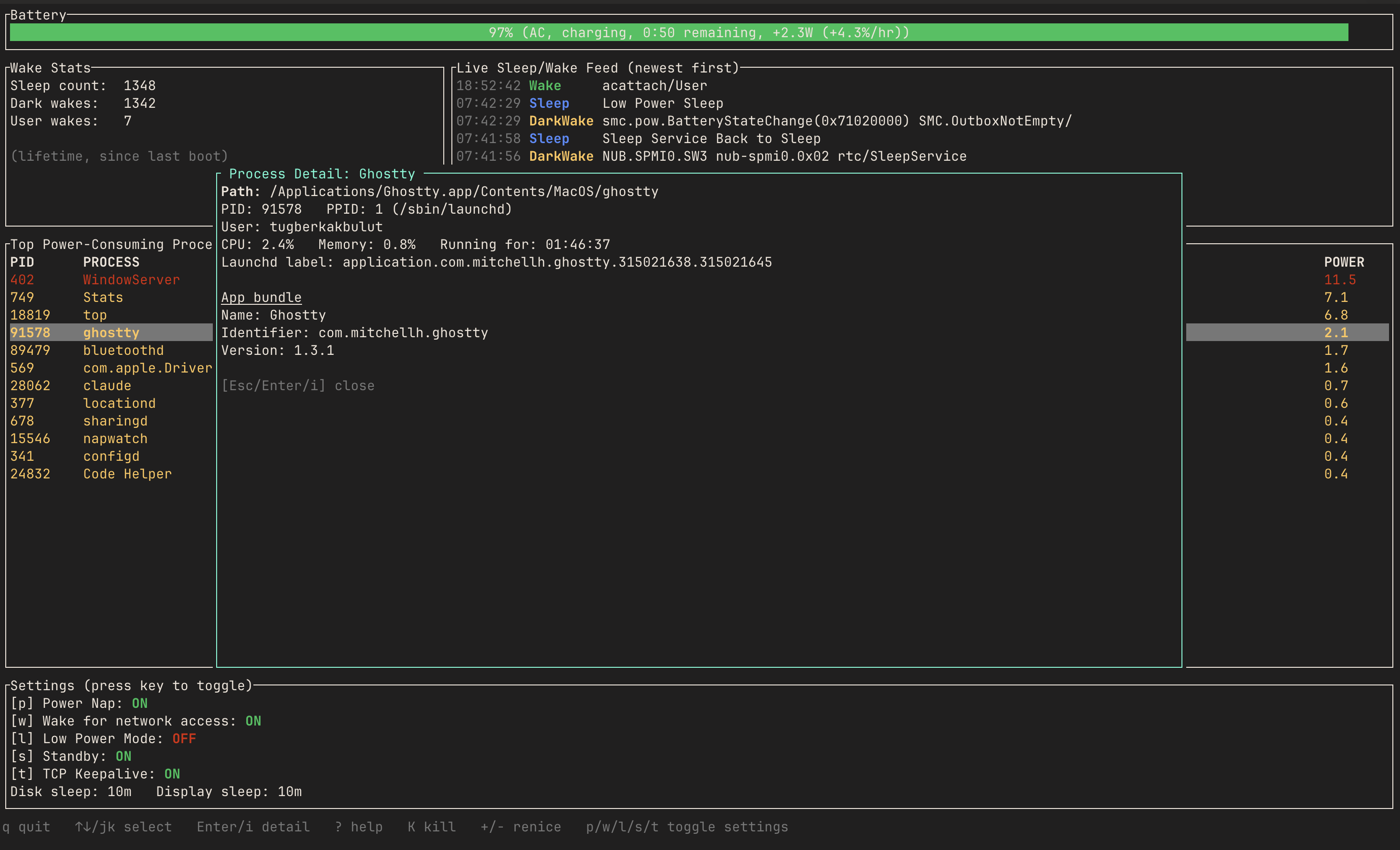Click the '[Esc/Enter/i] close' hint
The image size is (1400, 850).
pyautogui.click(x=298, y=385)
